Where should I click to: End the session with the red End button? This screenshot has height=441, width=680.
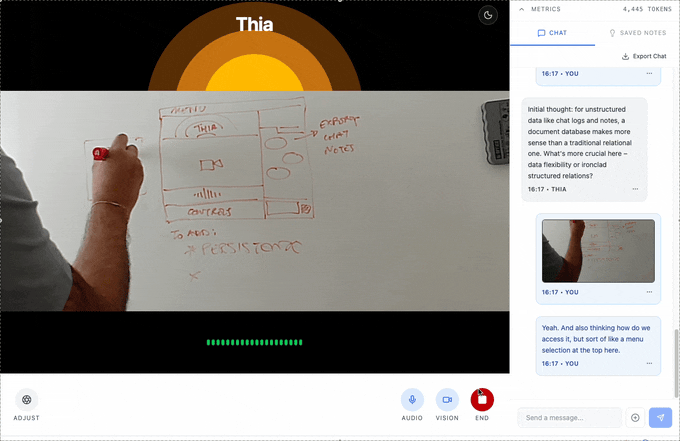pyautogui.click(x=482, y=399)
